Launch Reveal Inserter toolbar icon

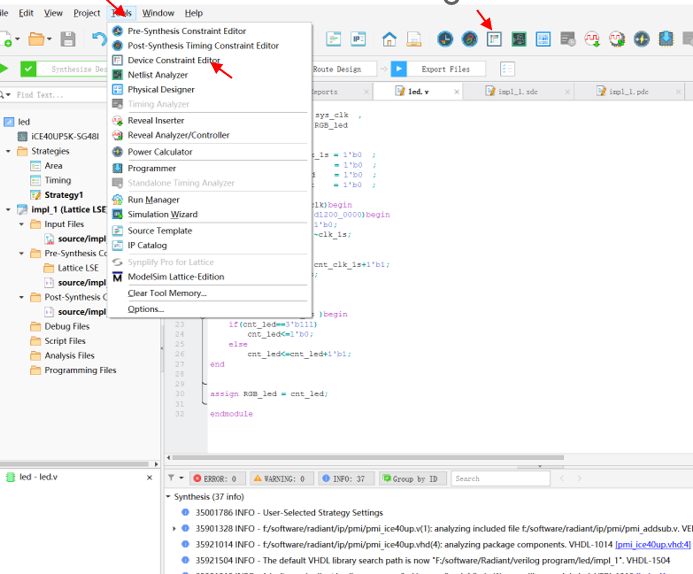click(592, 39)
